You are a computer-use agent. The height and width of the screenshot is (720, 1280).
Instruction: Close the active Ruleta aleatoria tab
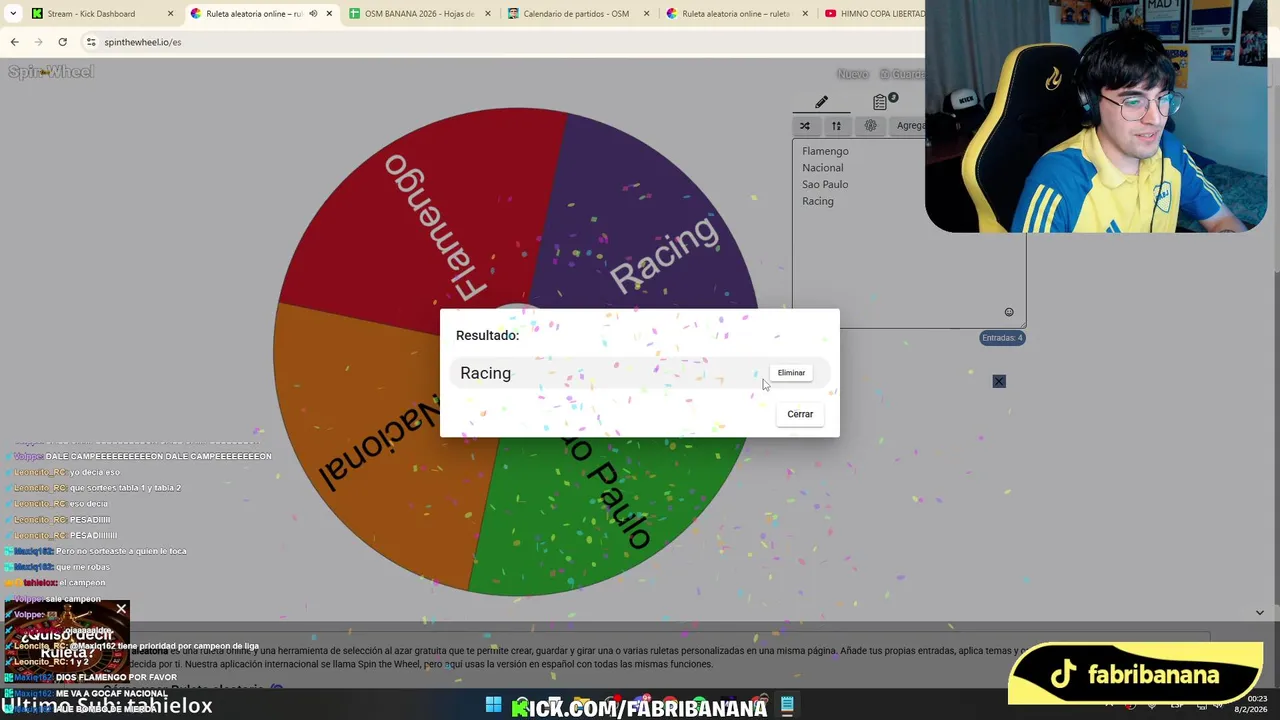point(329,14)
